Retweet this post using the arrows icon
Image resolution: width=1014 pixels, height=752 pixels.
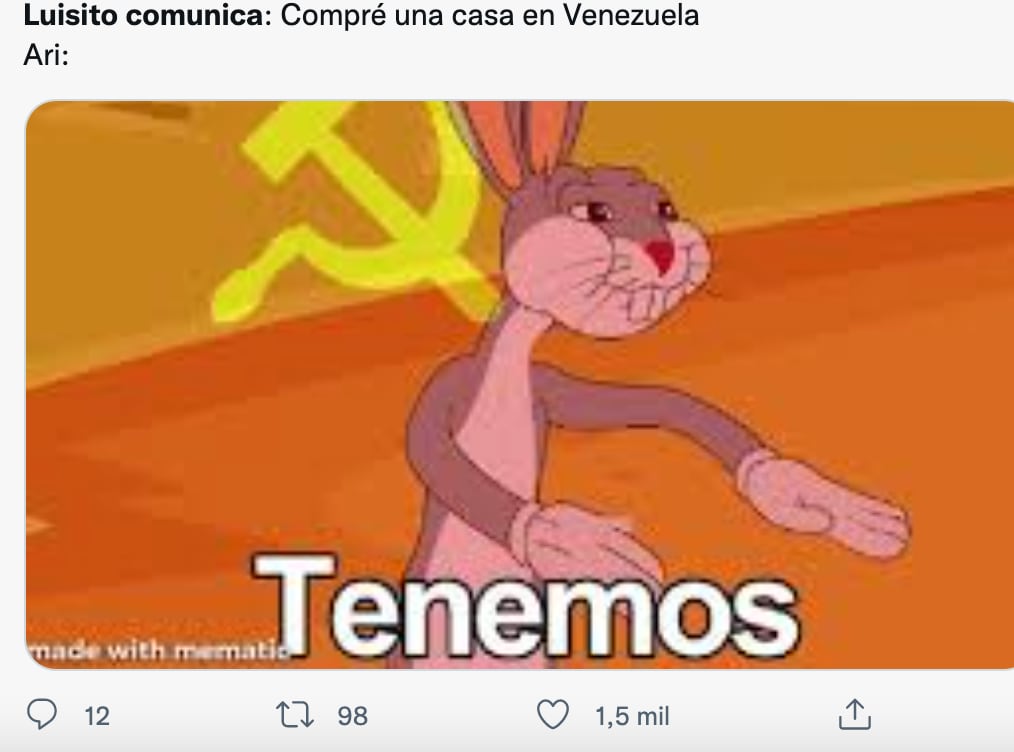tap(295, 715)
